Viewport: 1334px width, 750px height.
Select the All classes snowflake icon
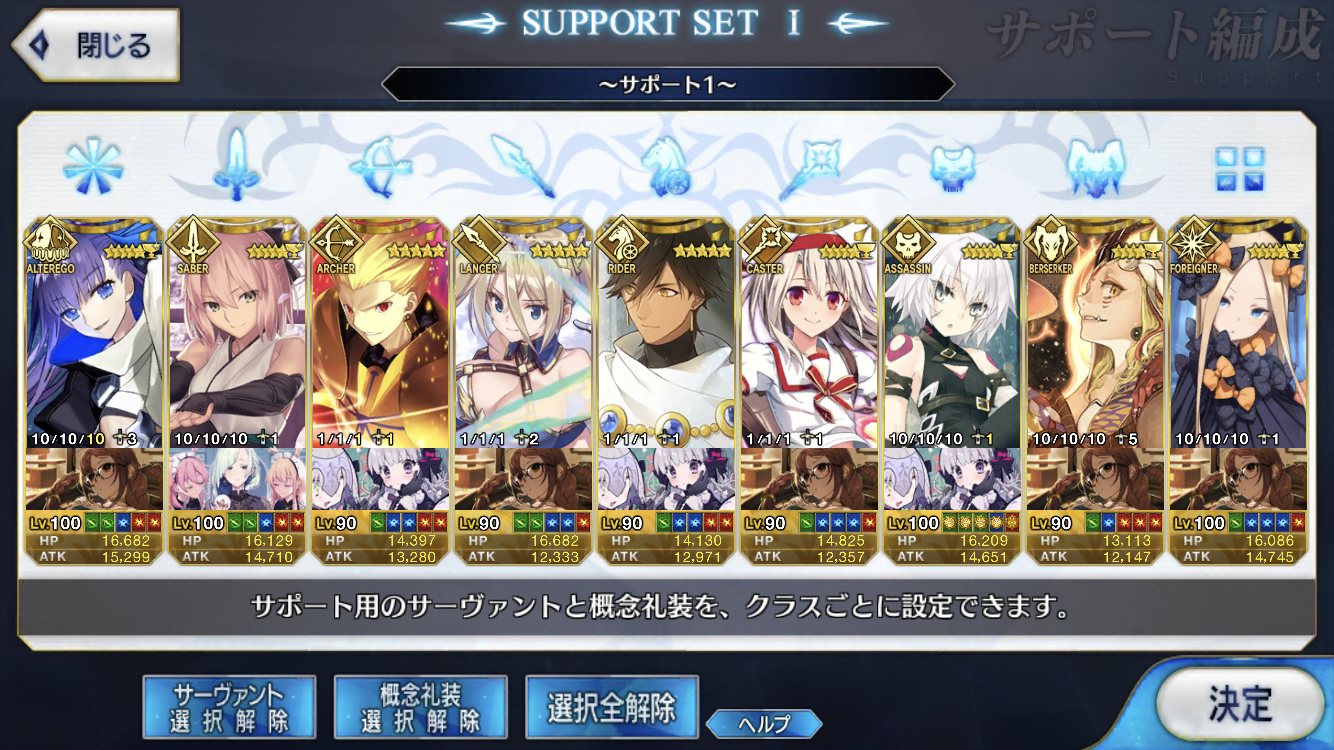click(x=93, y=164)
